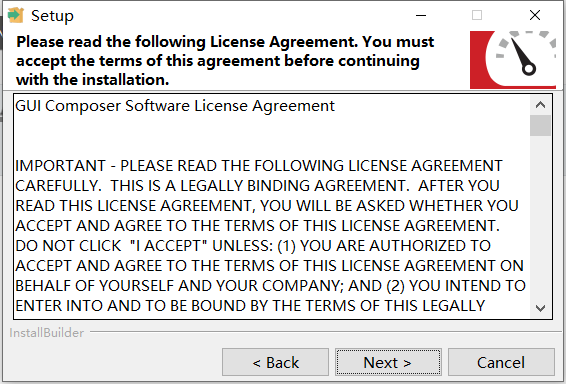566x384 pixels.
Task: Click the Setup installer icon in title bar
Action: pos(16,16)
